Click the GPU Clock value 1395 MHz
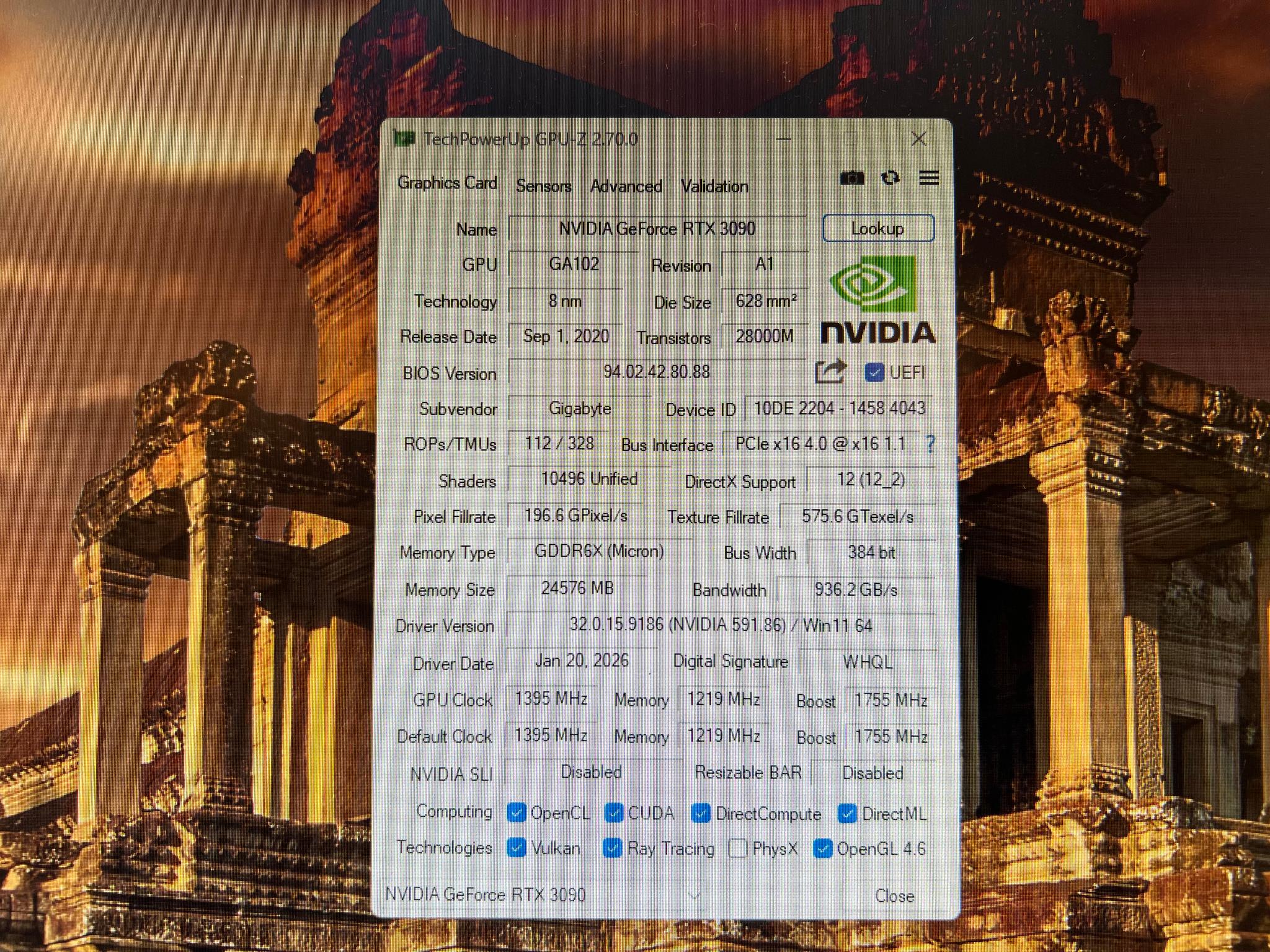 551,699
